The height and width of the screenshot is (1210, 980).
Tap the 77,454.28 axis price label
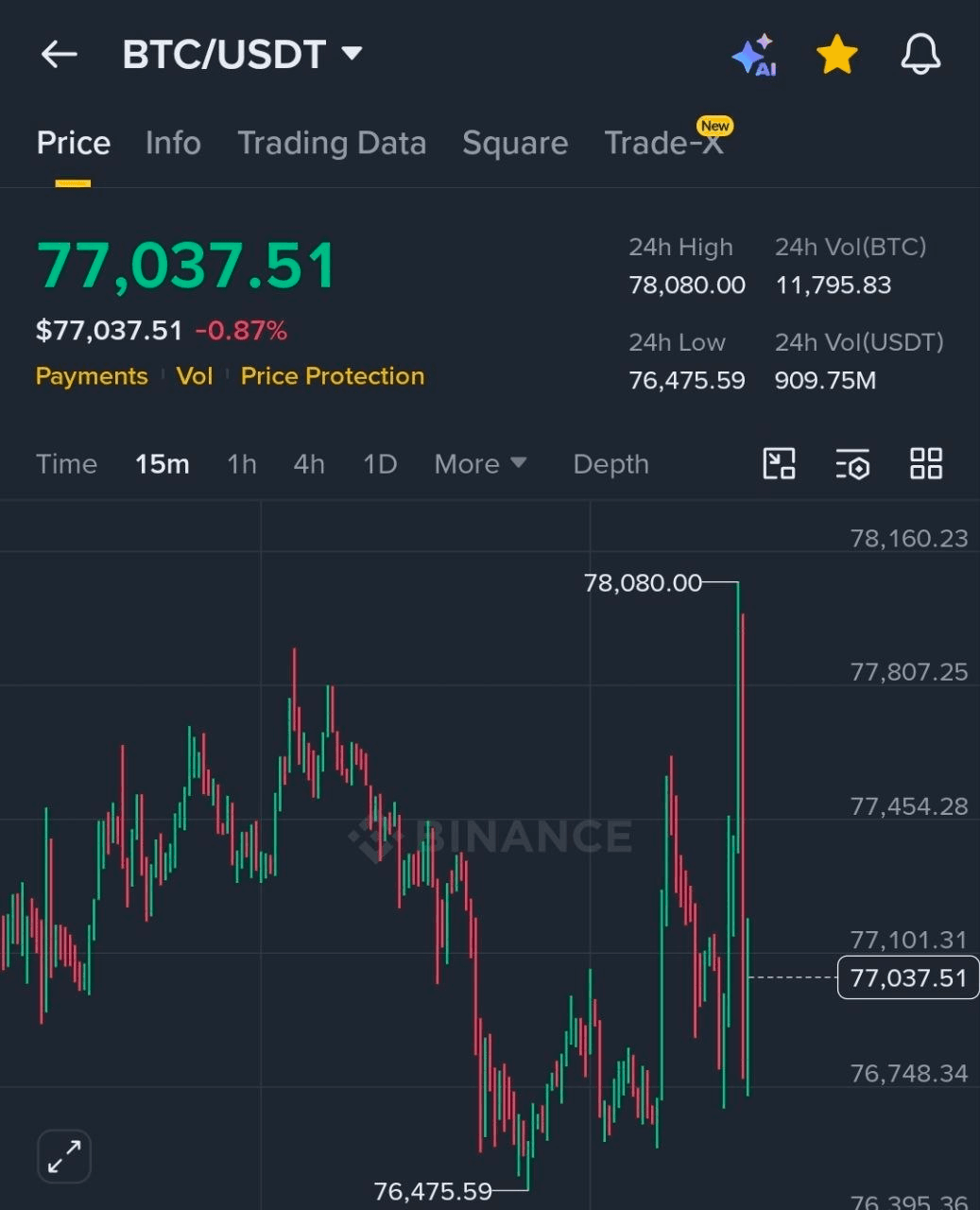(x=909, y=806)
